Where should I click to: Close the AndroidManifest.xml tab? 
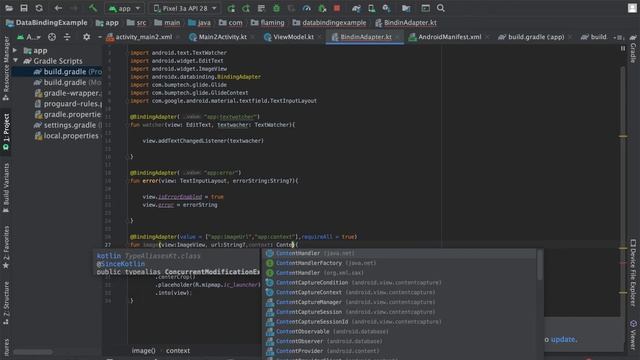tap(487, 37)
